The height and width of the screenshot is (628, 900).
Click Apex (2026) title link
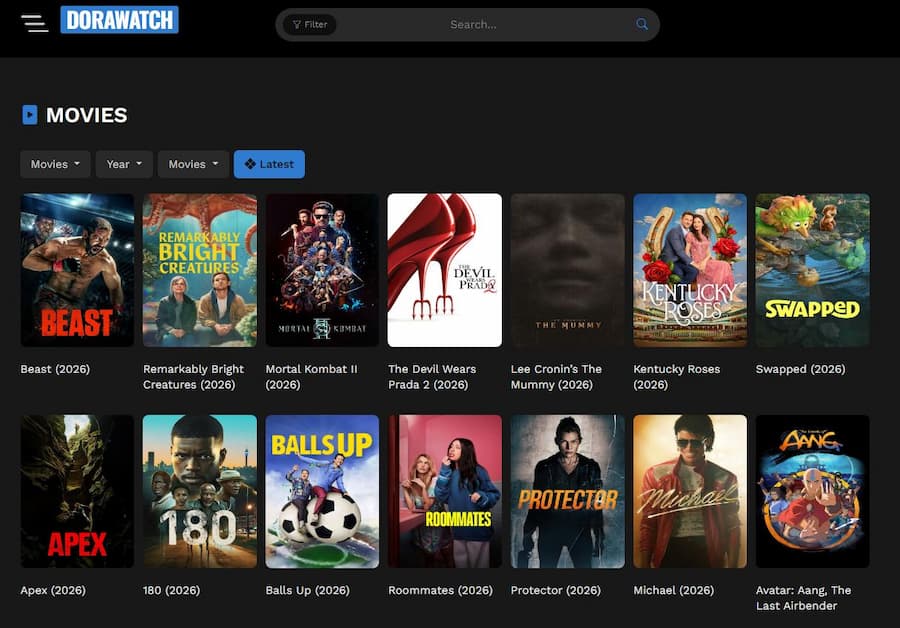coord(53,590)
